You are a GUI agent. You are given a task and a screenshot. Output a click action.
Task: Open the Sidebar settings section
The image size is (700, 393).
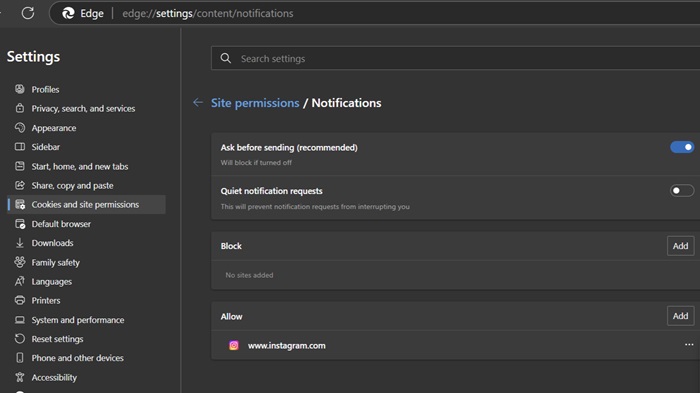click(45, 147)
